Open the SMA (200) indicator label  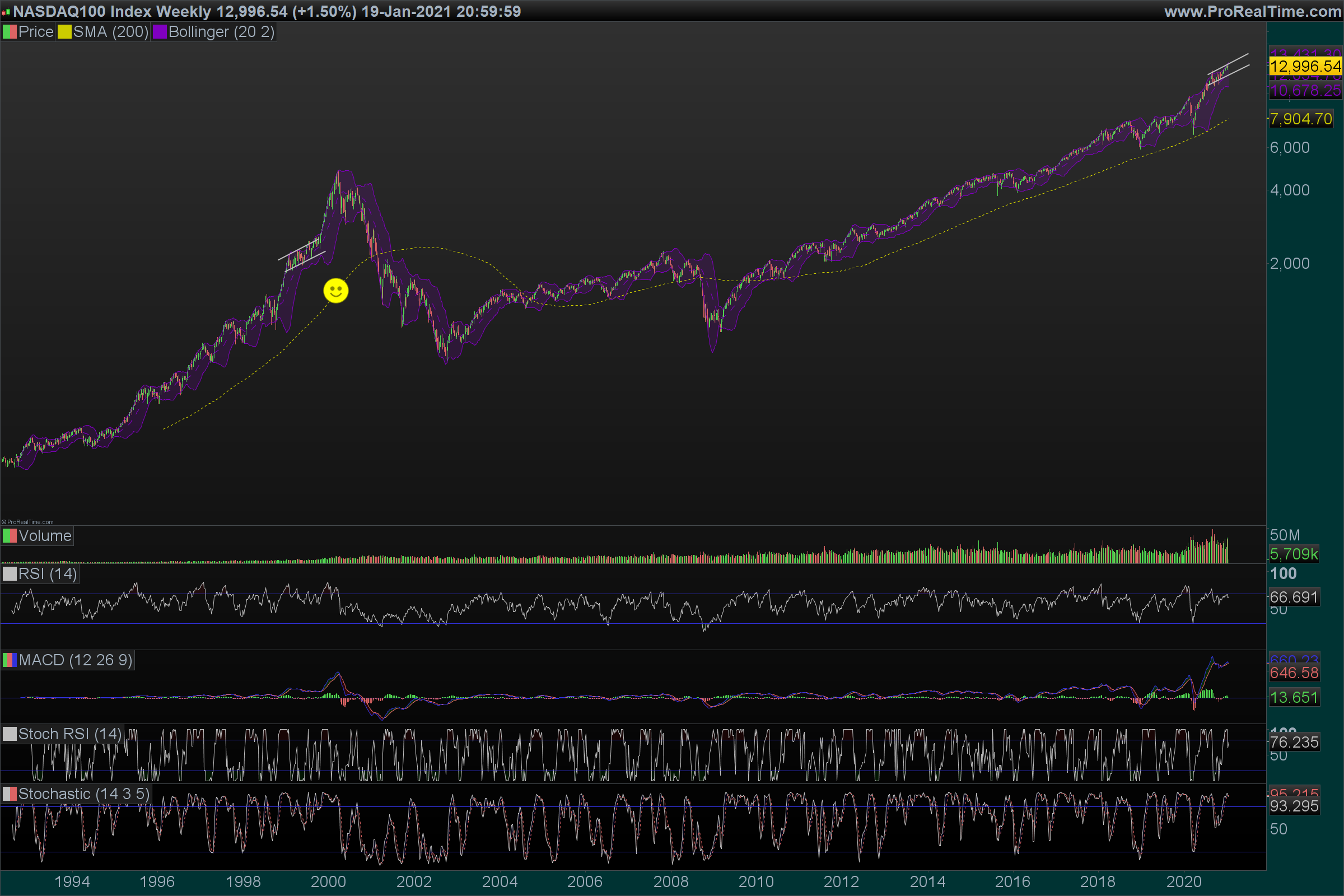pos(111,32)
